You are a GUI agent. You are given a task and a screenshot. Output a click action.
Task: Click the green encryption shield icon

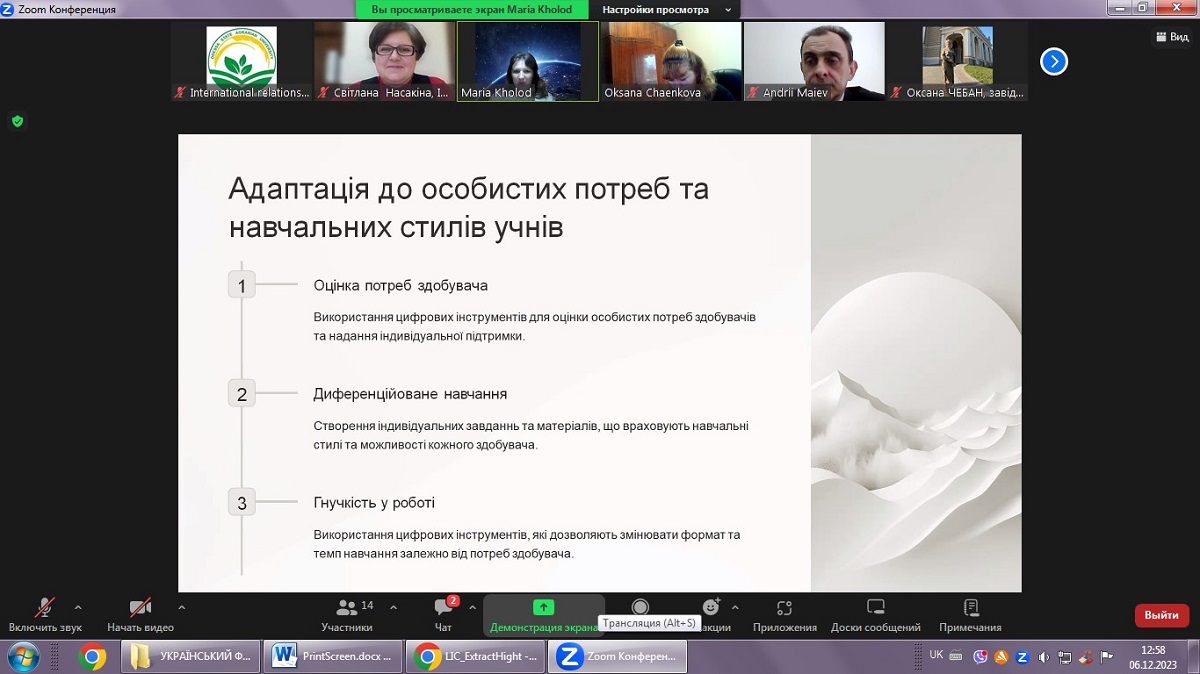click(x=17, y=121)
